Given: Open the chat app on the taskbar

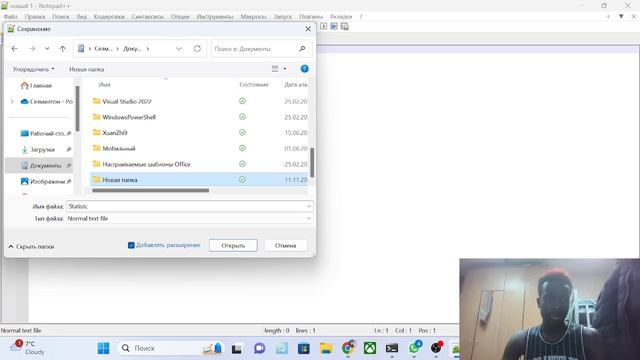Looking at the screenshot, I should 259,348.
